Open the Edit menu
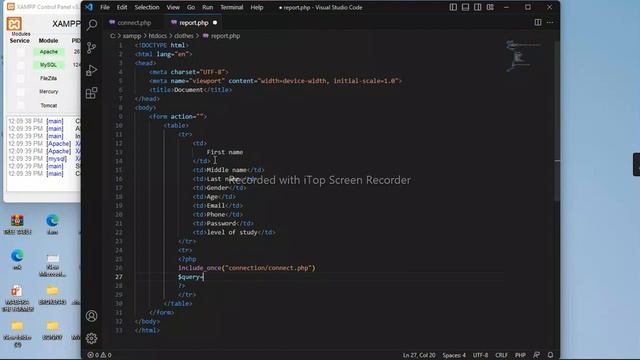Image resolution: width=640 pixels, height=360 pixels. pyautogui.click(x=122, y=7)
